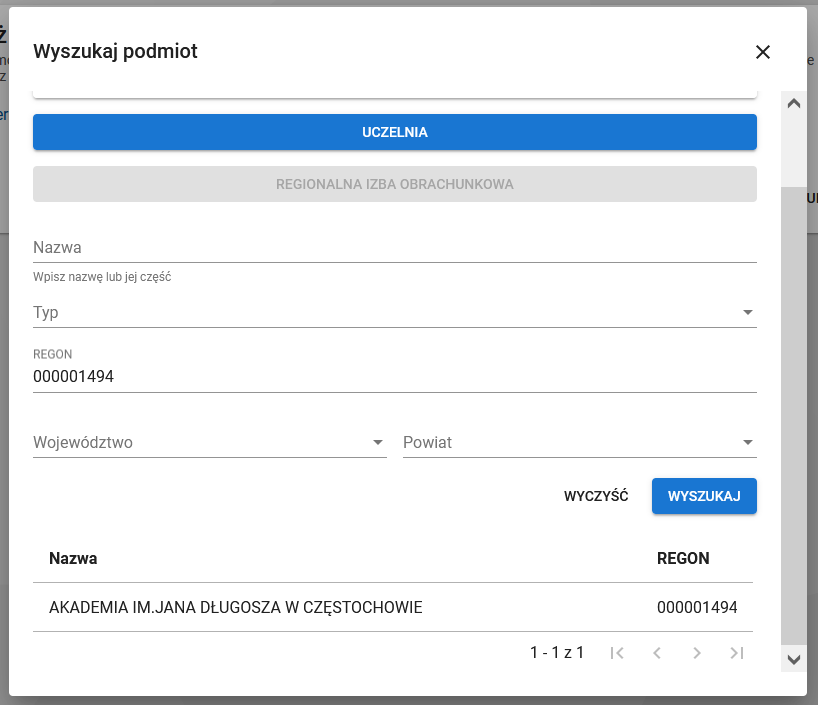Open previous results page
Viewport: 818px width, 705px height.
657,653
